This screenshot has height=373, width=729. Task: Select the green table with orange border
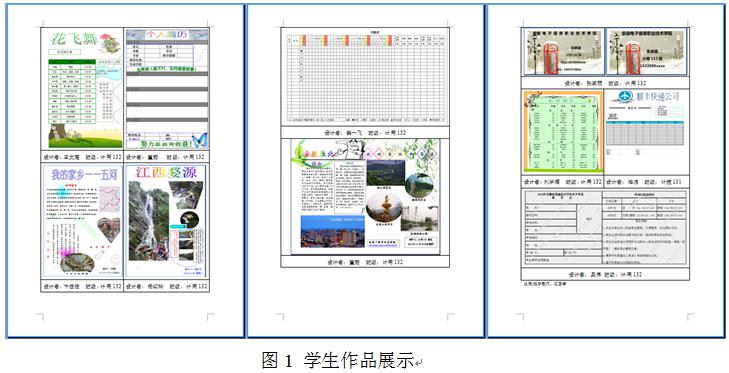[x=563, y=132]
